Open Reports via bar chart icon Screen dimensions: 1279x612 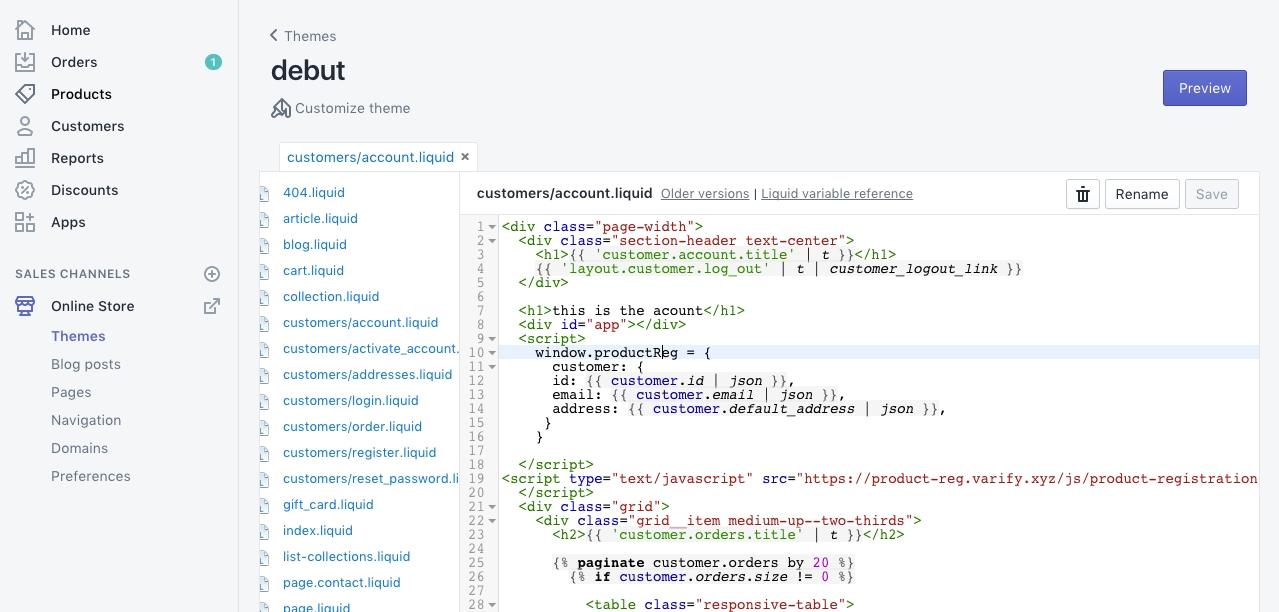point(25,158)
